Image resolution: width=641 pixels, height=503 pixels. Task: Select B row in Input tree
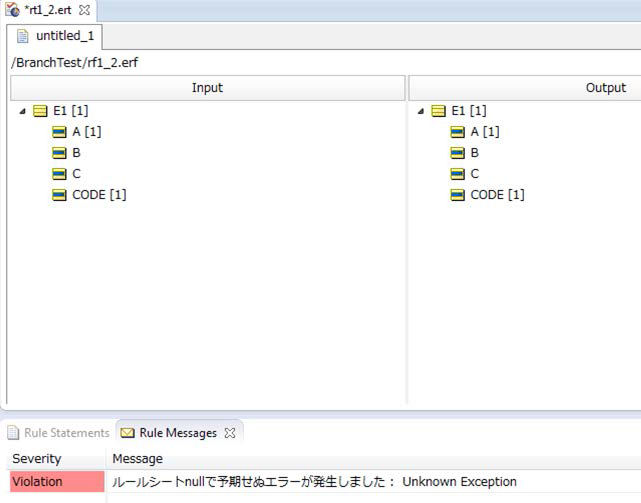pos(76,153)
